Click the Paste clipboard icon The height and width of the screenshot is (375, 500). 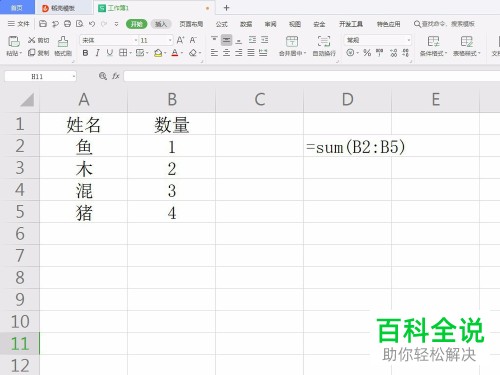click(14, 42)
